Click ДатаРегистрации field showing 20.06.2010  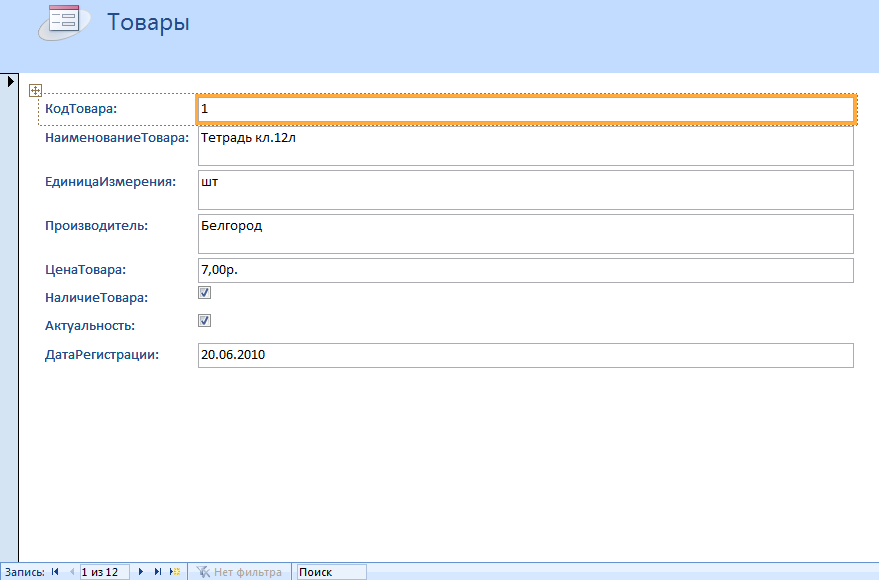(x=526, y=355)
